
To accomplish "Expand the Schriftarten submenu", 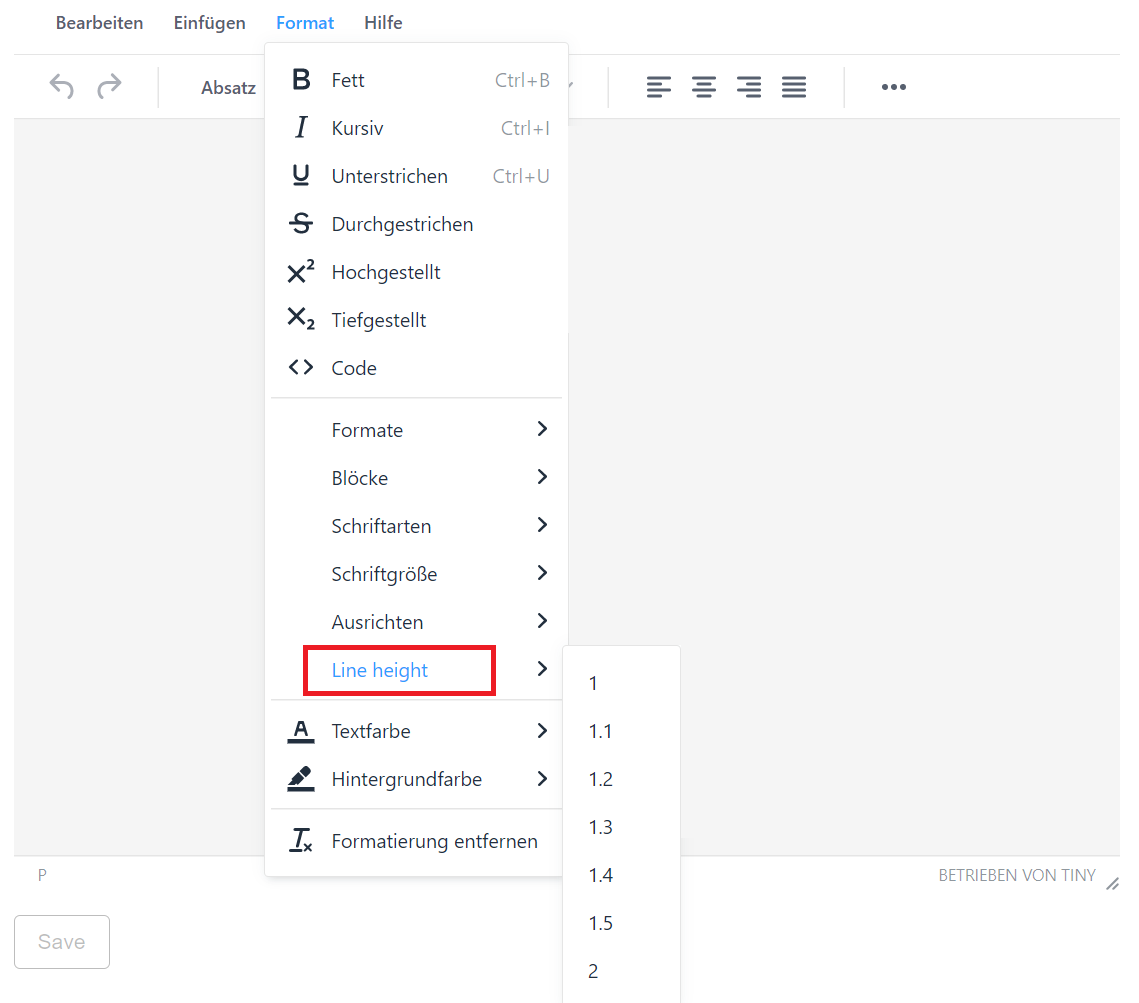I will click(382, 525).
